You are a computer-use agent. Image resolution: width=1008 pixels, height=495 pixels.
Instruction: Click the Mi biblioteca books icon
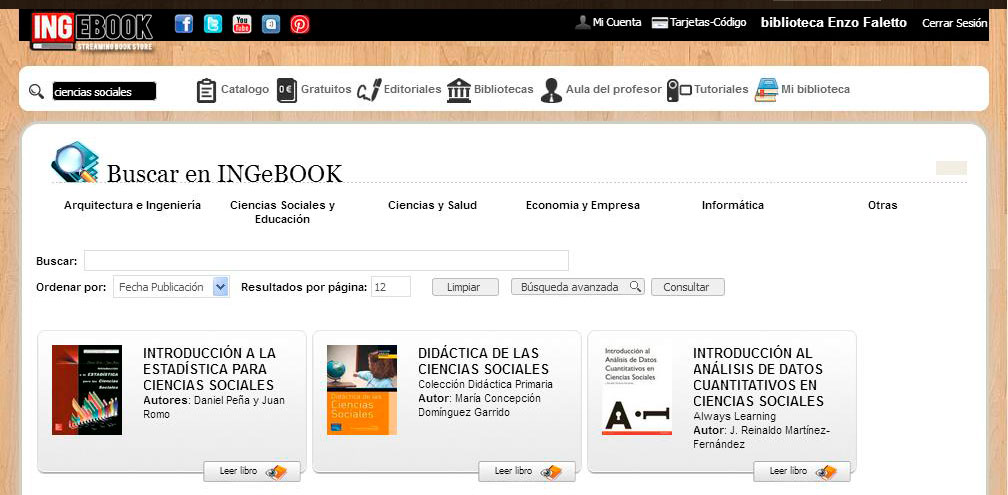[x=766, y=90]
